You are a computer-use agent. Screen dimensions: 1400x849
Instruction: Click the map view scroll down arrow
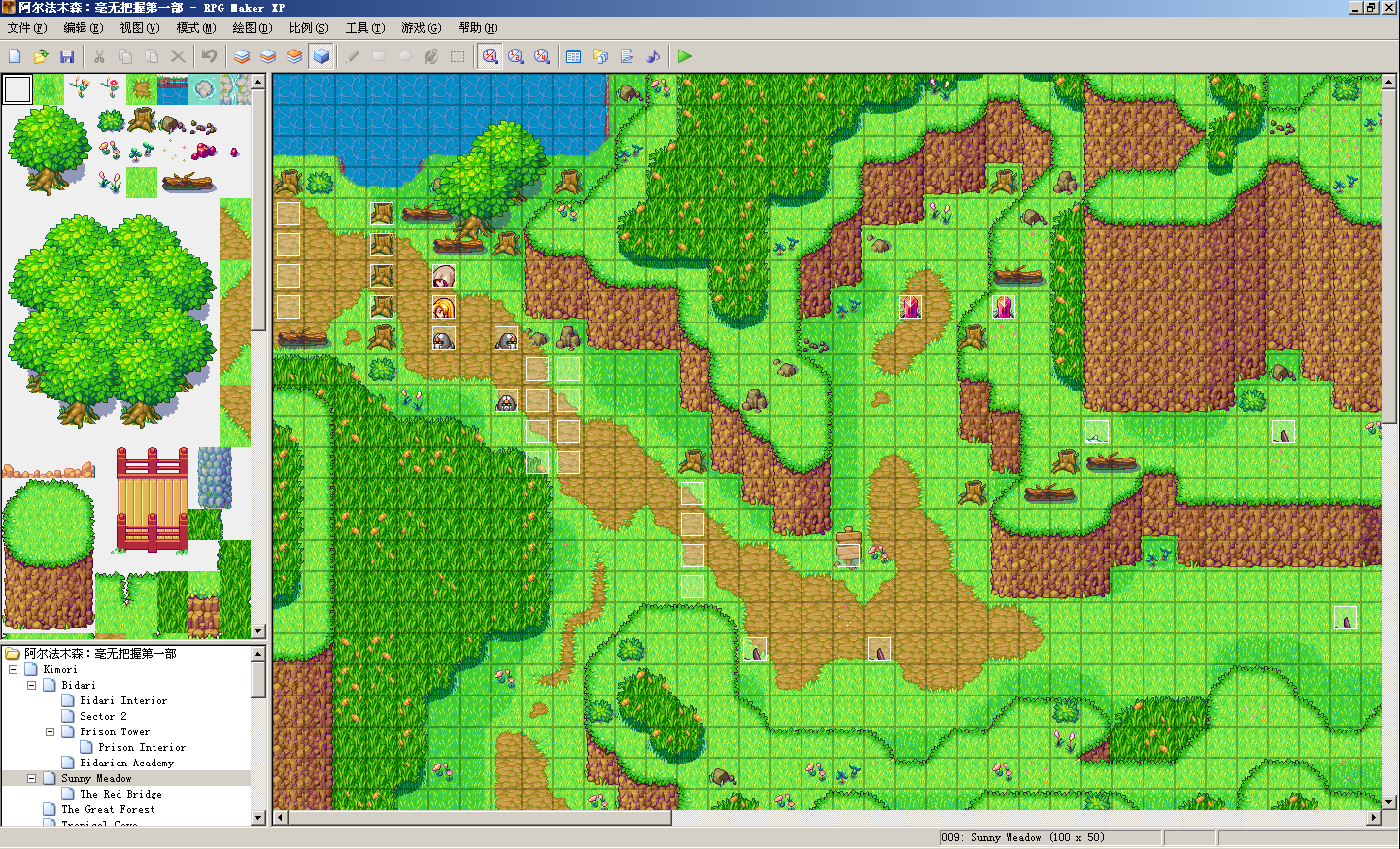tap(1389, 802)
